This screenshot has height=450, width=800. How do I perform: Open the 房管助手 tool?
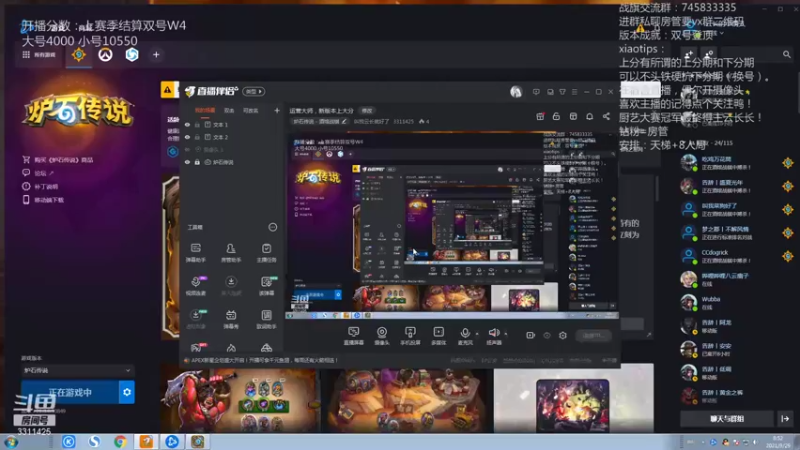pyautogui.click(x=231, y=252)
